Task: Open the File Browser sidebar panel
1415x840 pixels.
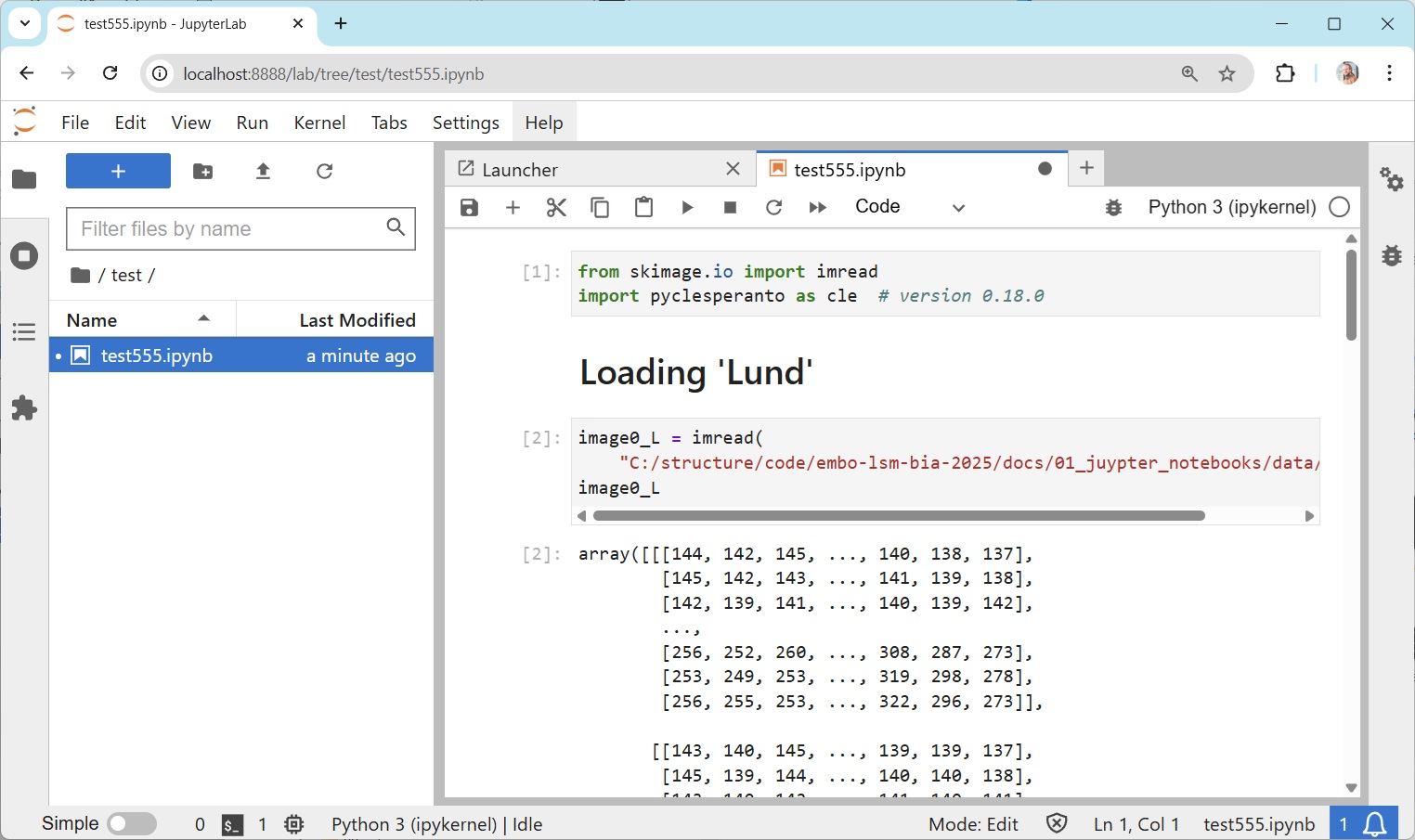Action: point(24,179)
